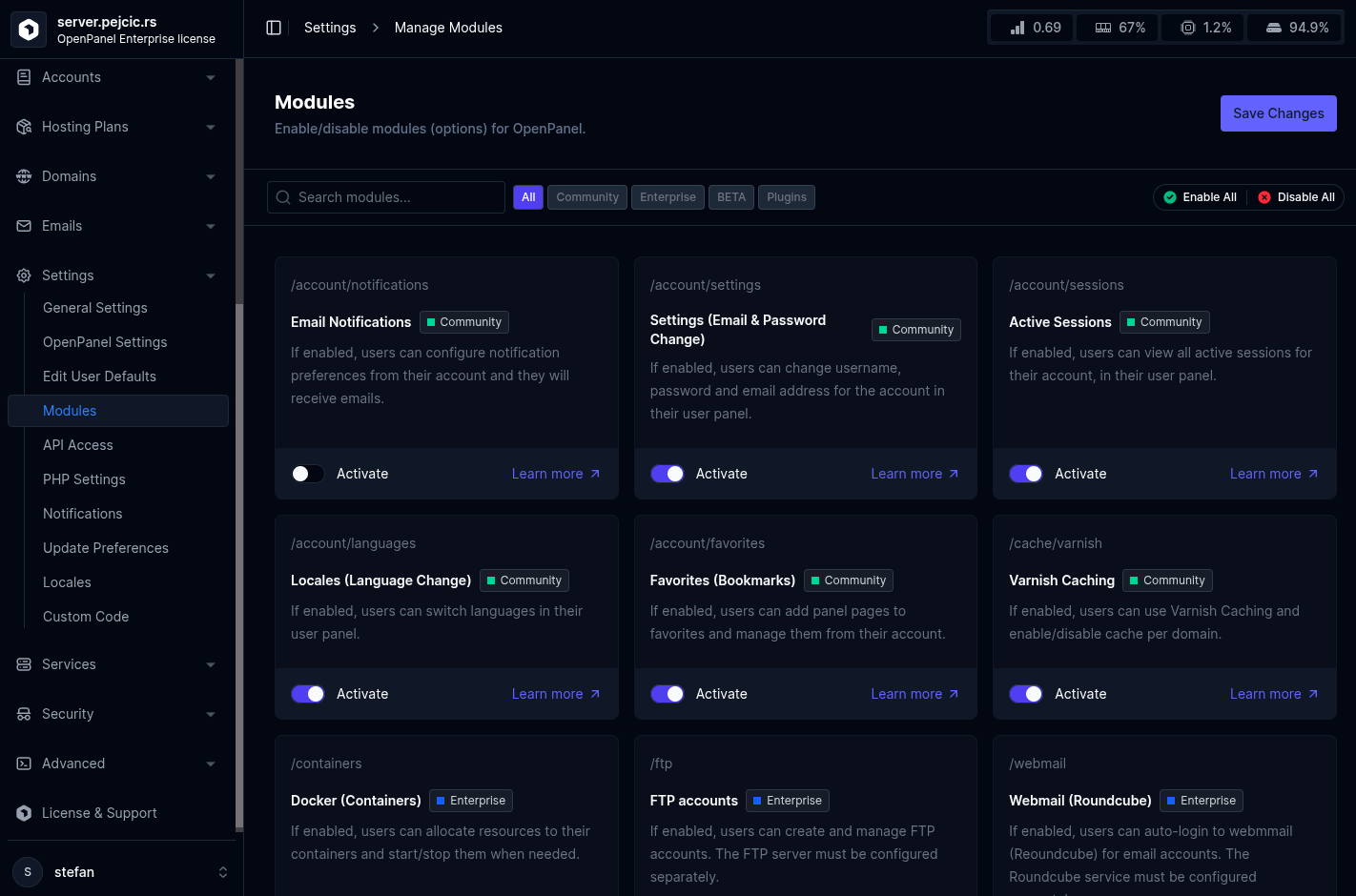Open API Access settings page

78,445
